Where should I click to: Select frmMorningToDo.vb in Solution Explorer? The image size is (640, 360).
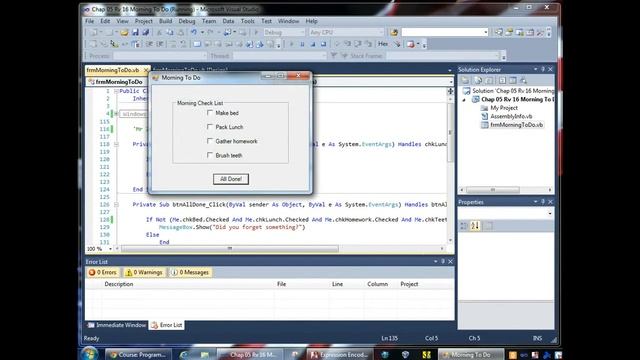516,125
